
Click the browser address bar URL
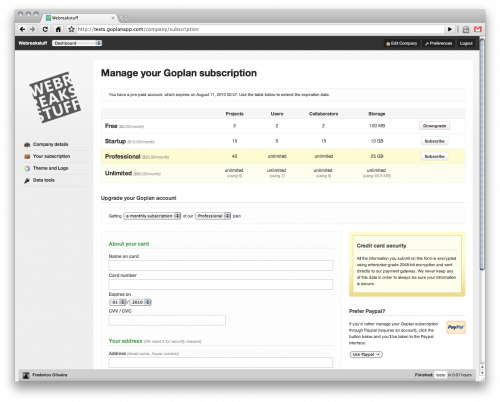tap(138, 29)
